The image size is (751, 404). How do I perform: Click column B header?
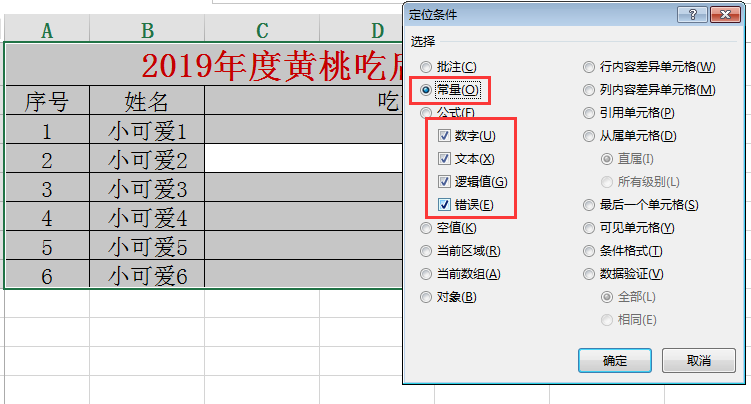[147, 31]
